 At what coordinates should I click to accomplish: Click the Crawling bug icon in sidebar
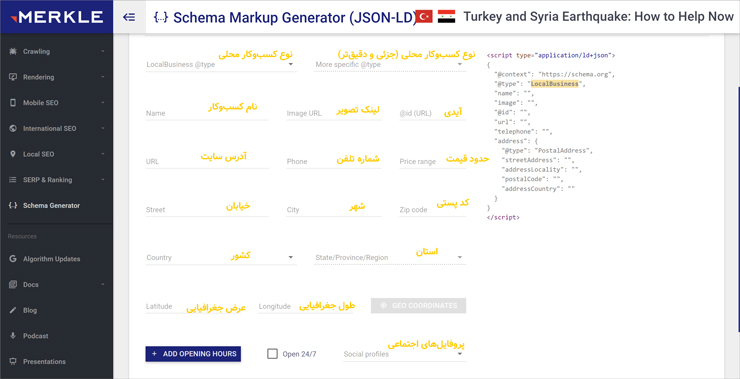pos(13,51)
